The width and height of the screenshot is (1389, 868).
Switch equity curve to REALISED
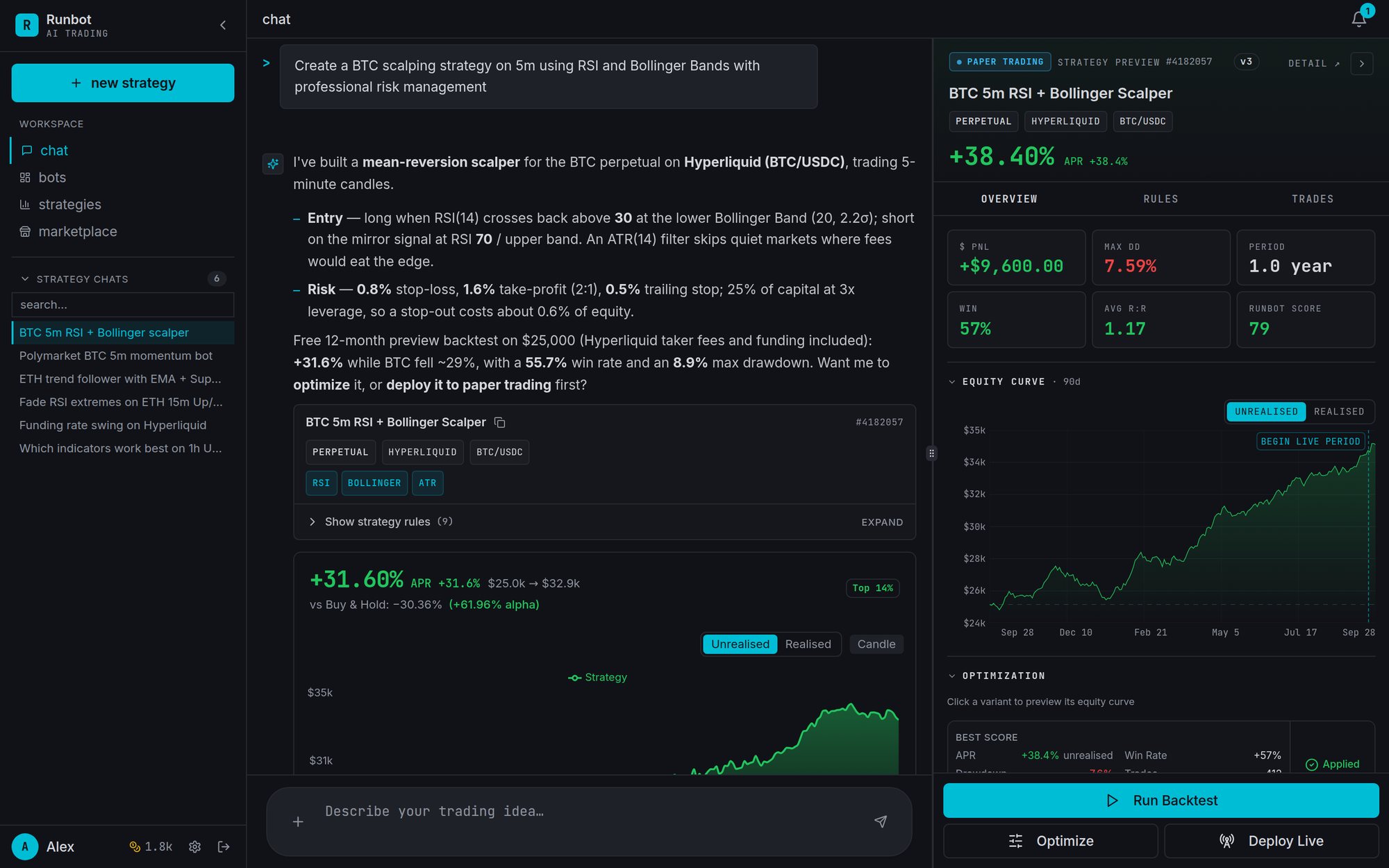click(1338, 412)
